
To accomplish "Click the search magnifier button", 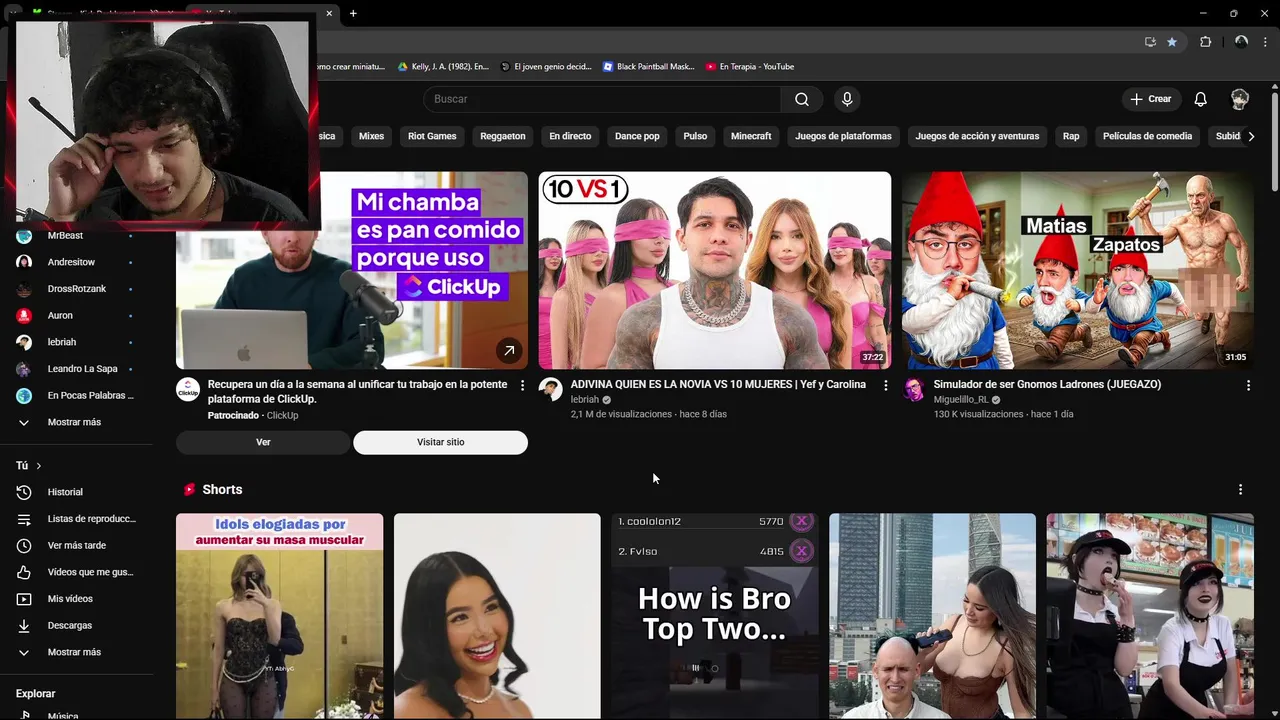I will [x=802, y=99].
